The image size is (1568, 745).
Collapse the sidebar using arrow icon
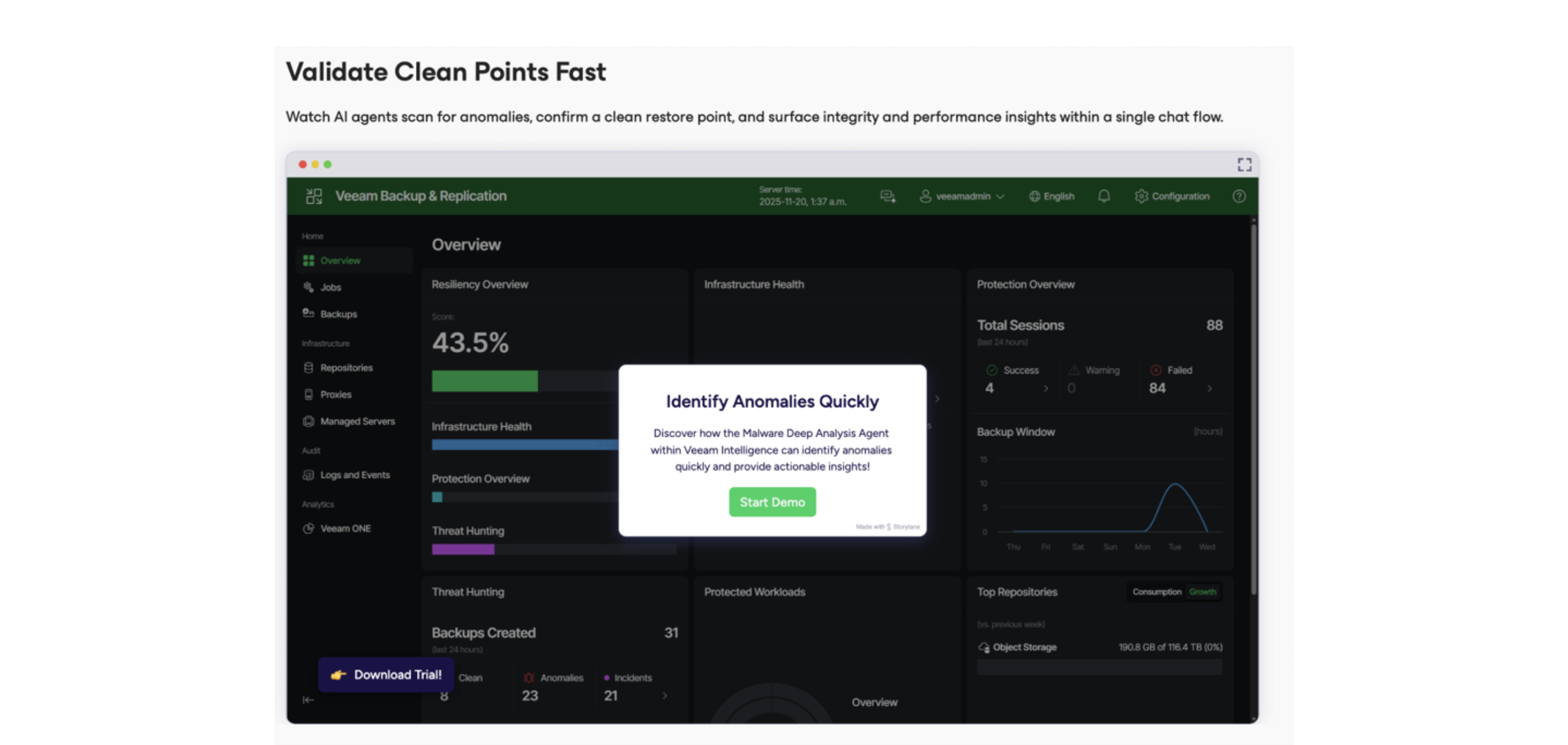coord(308,700)
